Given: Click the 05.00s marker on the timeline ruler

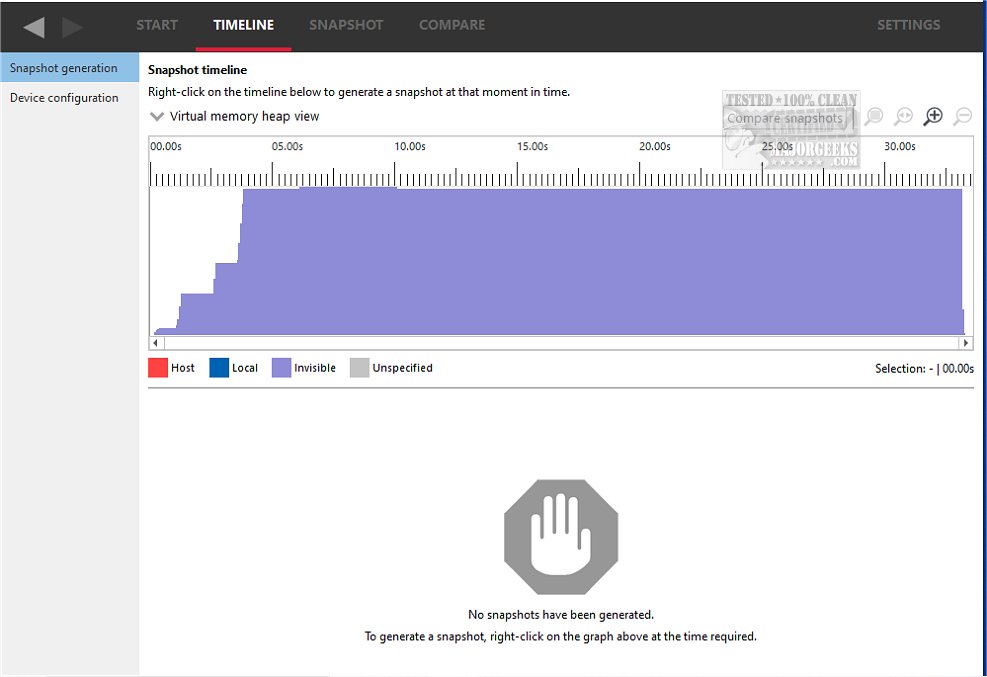Looking at the screenshot, I should click(287, 146).
